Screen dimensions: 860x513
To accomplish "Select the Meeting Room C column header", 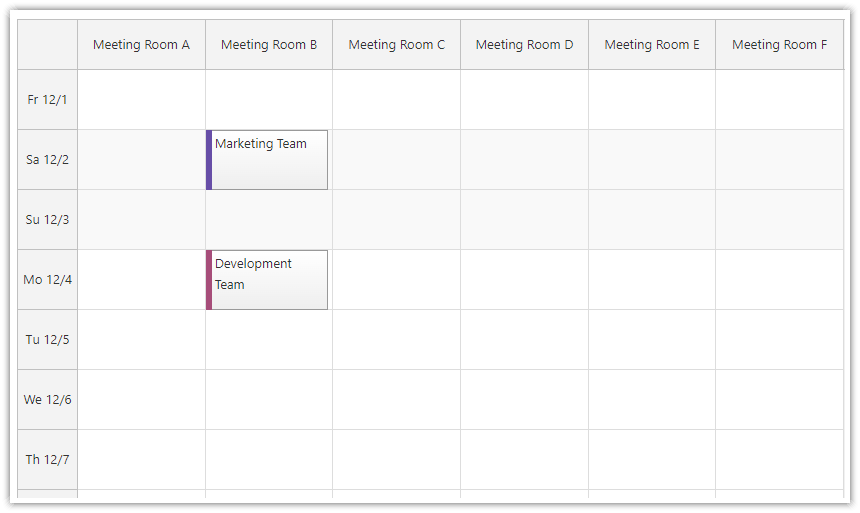I will point(397,44).
